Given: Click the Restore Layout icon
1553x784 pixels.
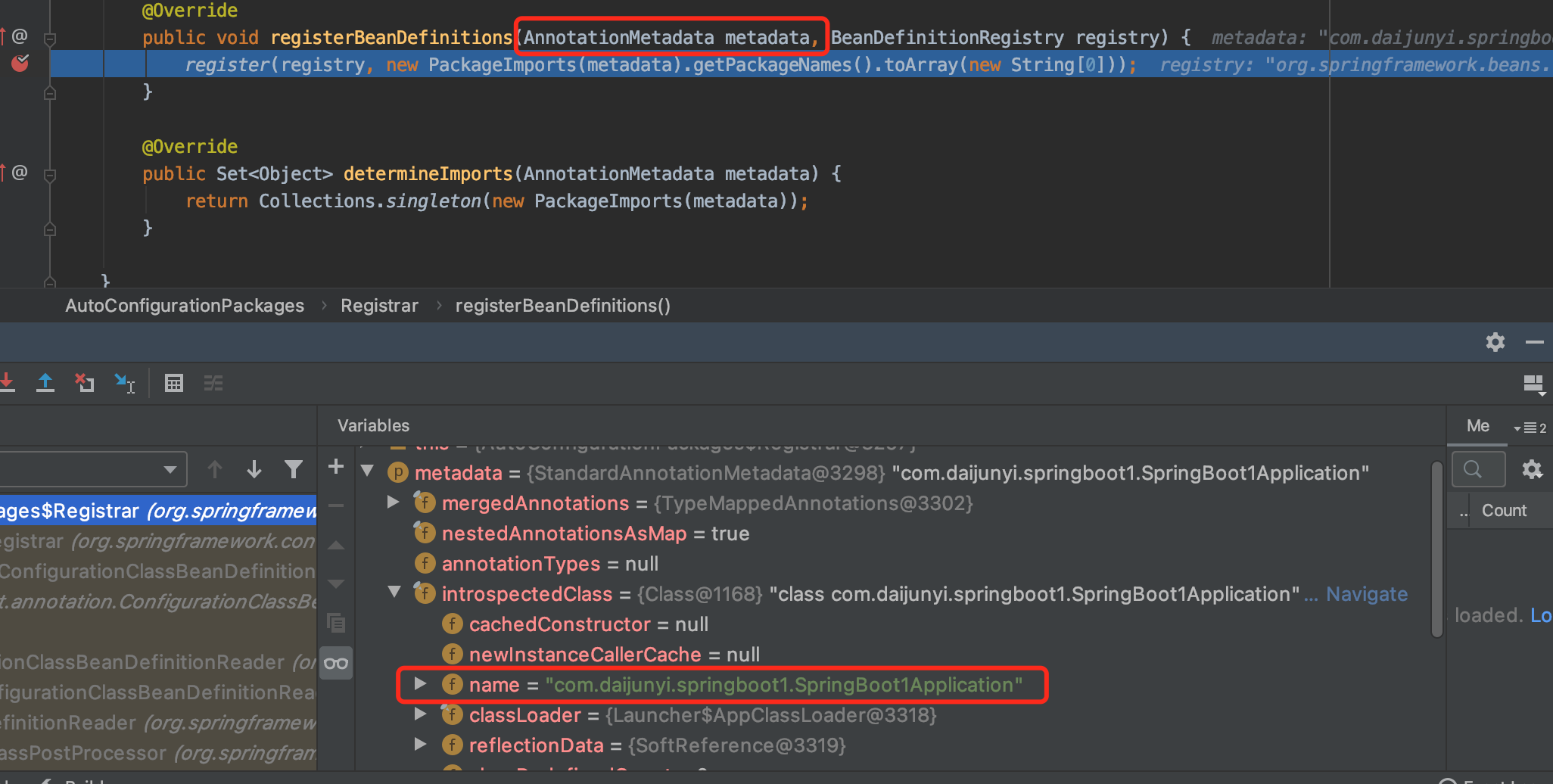Looking at the screenshot, I should click(x=1534, y=384).
